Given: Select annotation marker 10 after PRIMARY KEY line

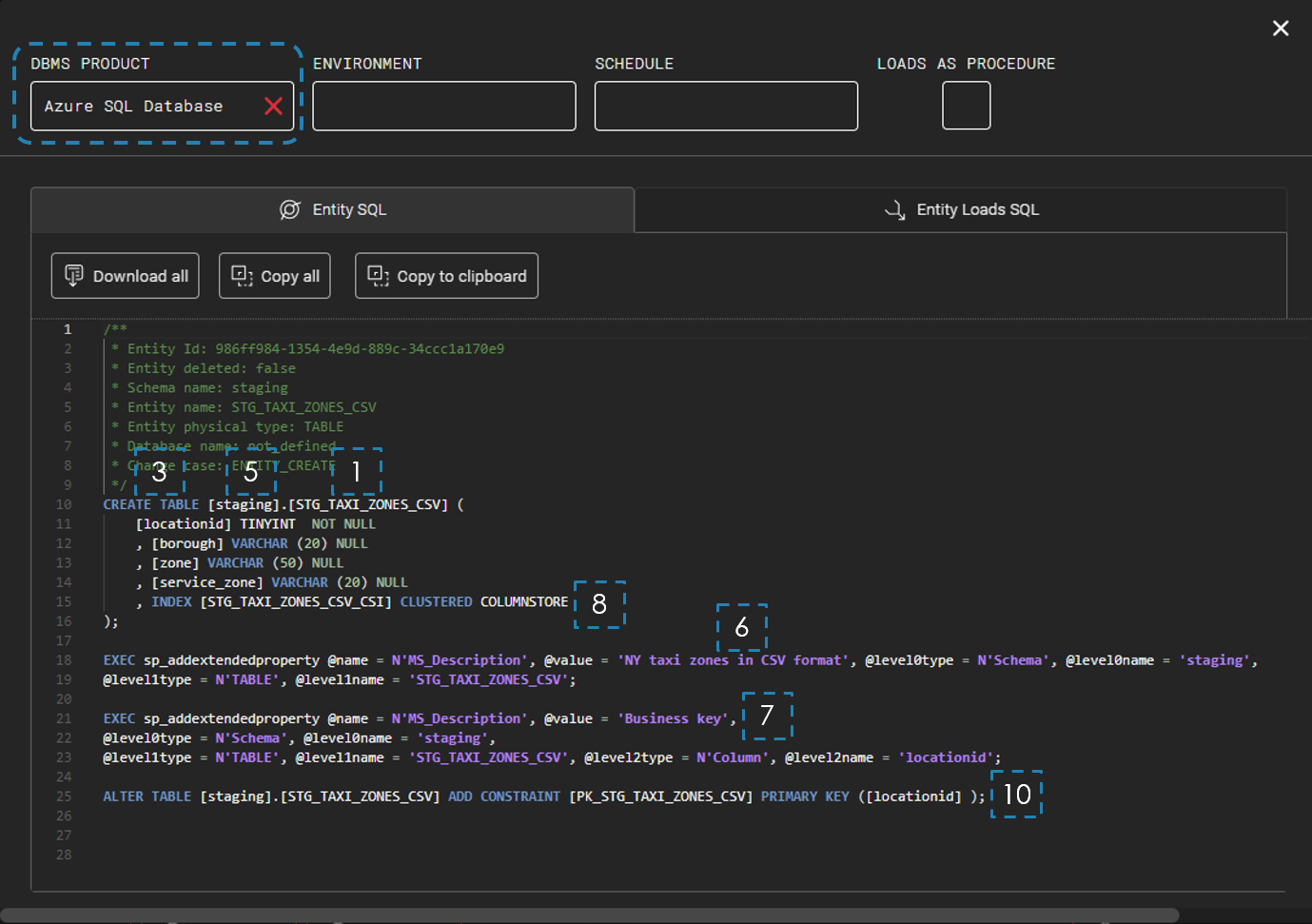Looking at the screenshot, I should [1016, 795].
